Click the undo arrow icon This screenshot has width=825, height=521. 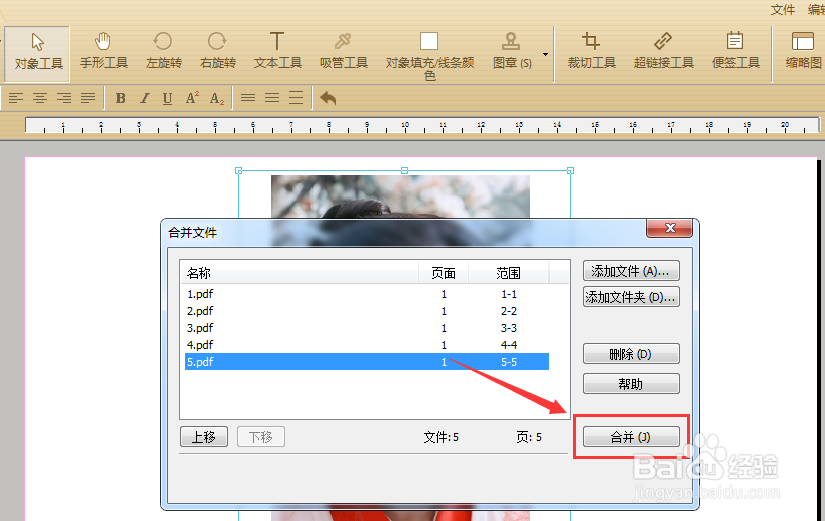pos(328,98)
